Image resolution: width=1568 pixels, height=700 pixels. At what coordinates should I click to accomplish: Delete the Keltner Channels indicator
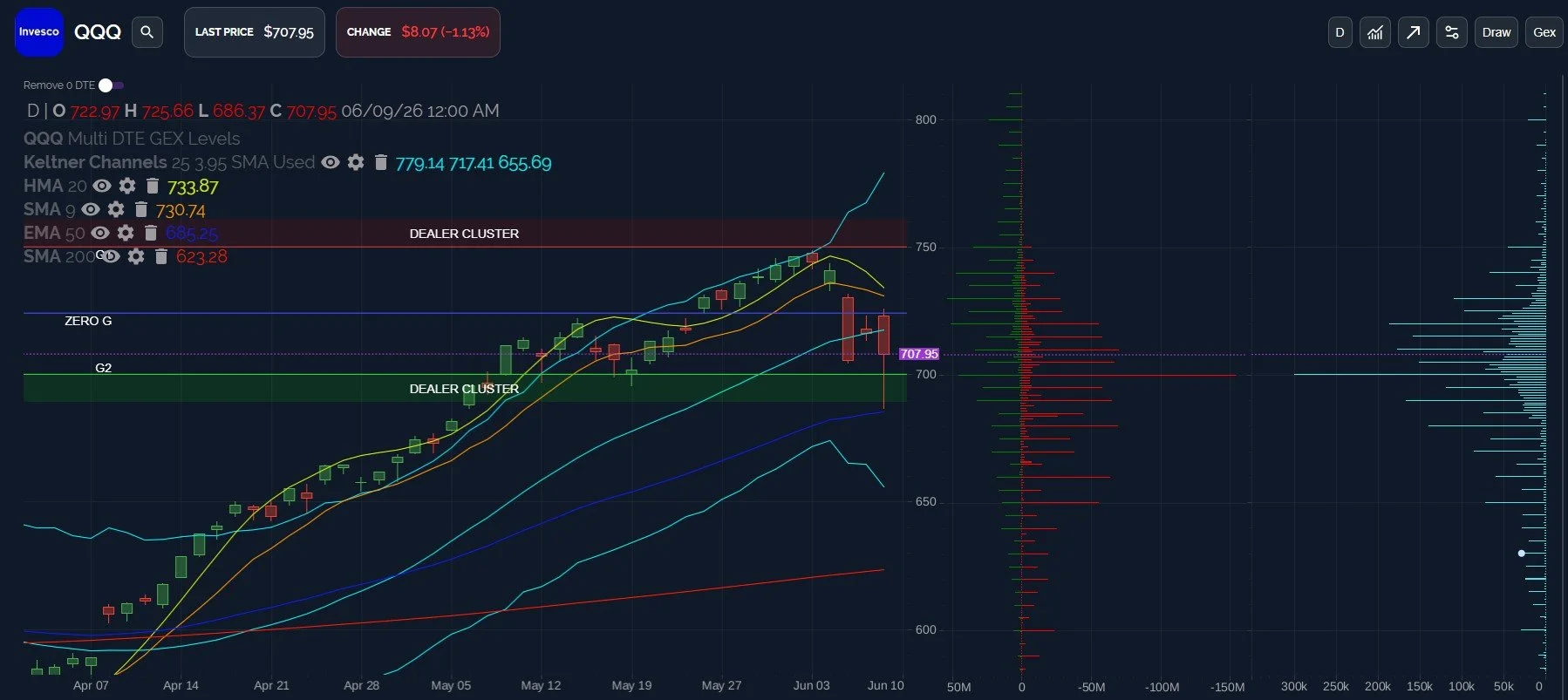point(380,162)
